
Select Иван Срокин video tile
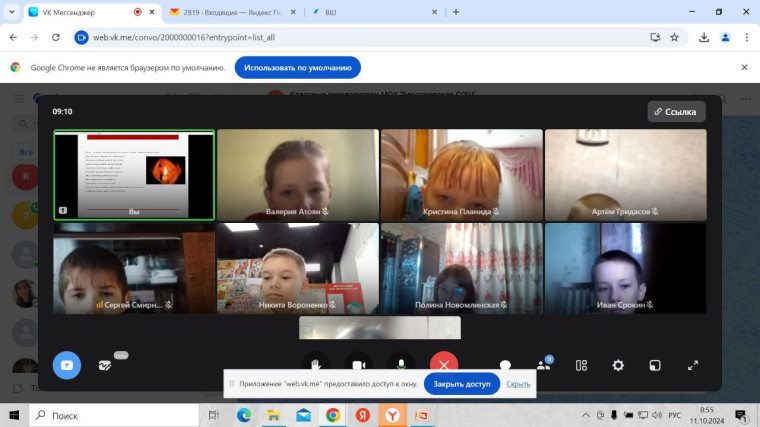pyautogui.click(x=626, y=269)
